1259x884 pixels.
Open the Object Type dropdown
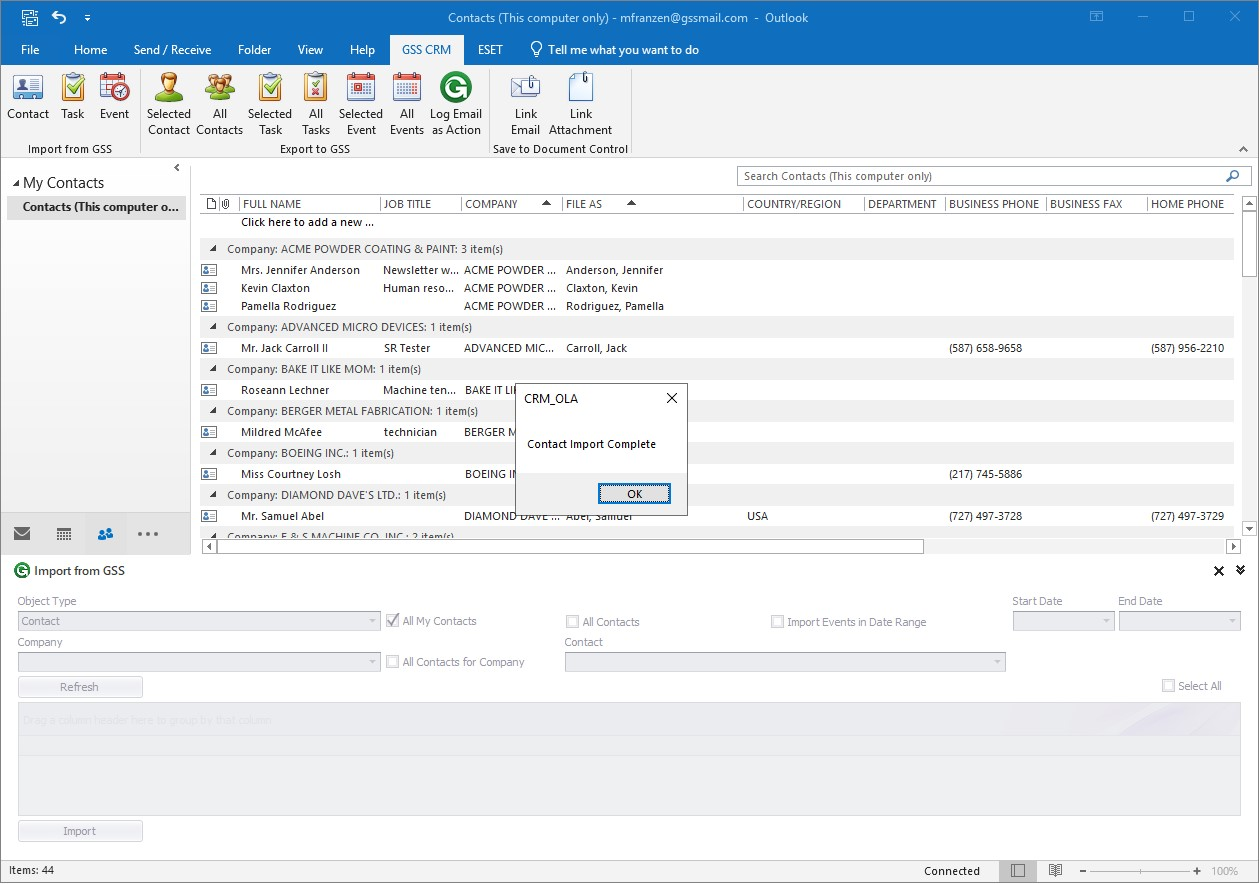[372, 621]
